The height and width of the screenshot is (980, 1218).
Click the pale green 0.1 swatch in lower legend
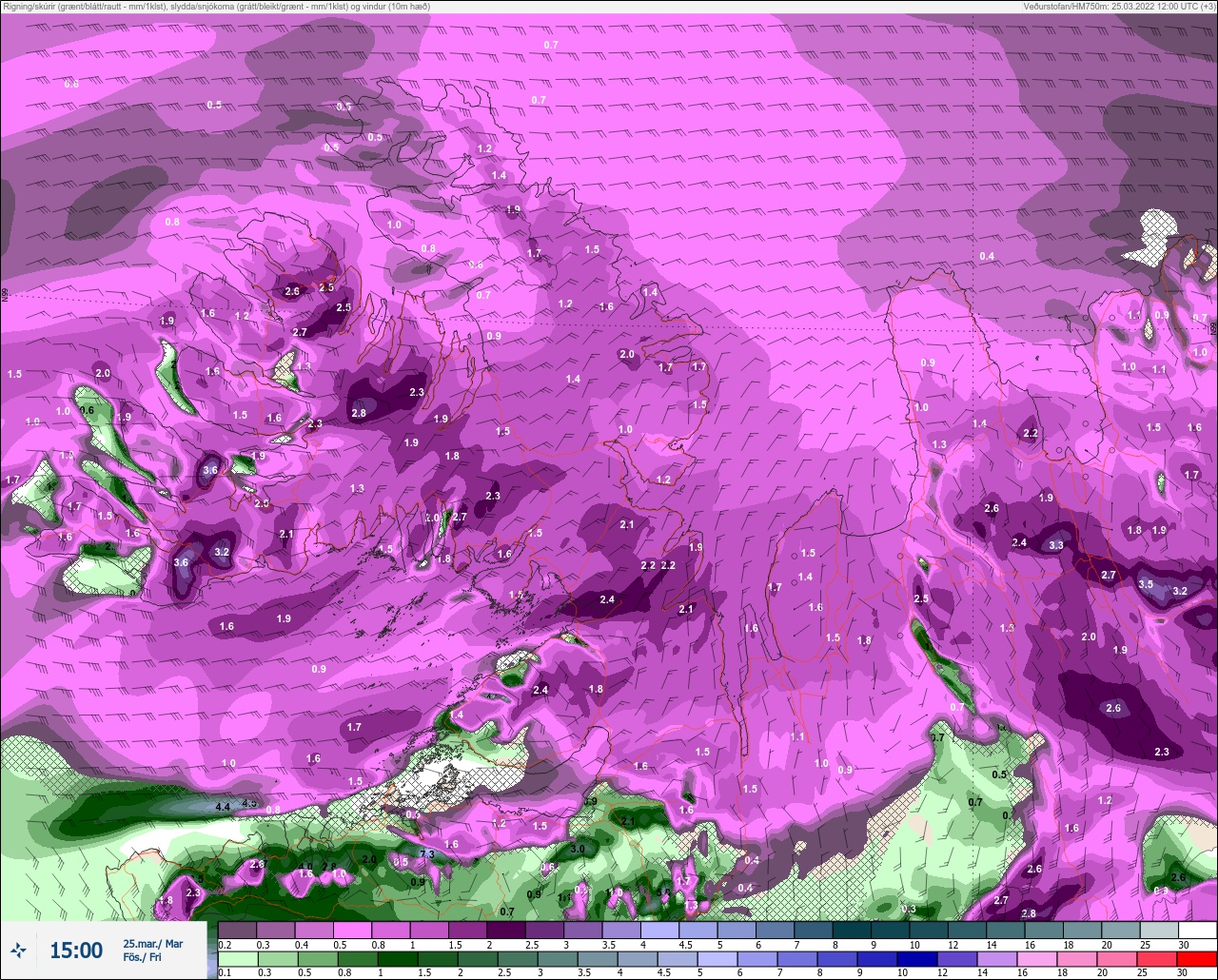tap(237, 959)
